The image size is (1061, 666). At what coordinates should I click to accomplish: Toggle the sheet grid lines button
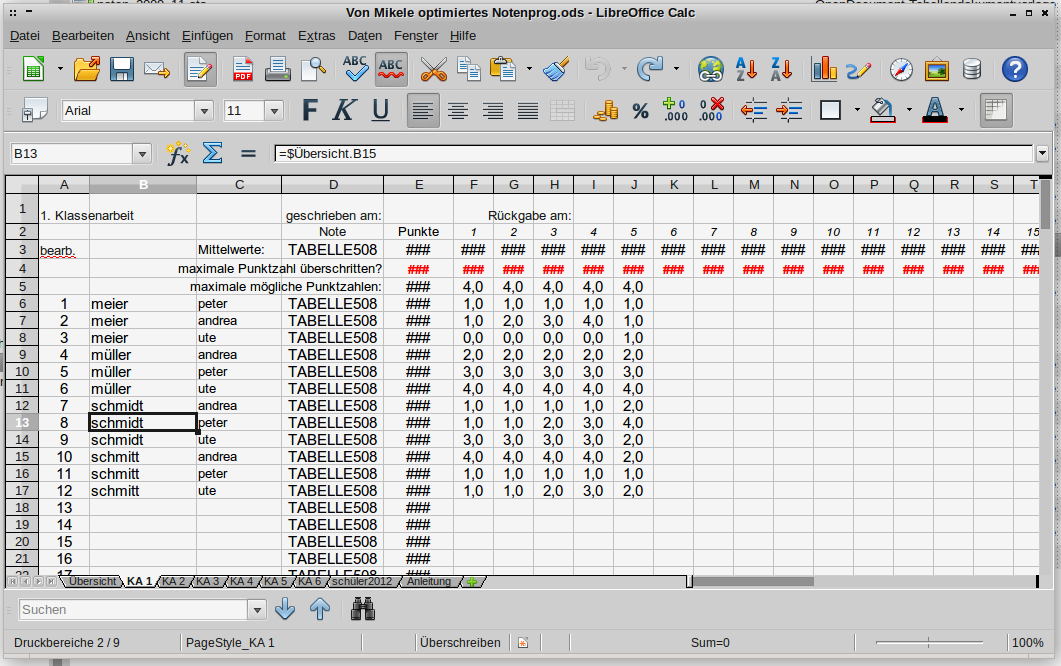coord(996,110)
